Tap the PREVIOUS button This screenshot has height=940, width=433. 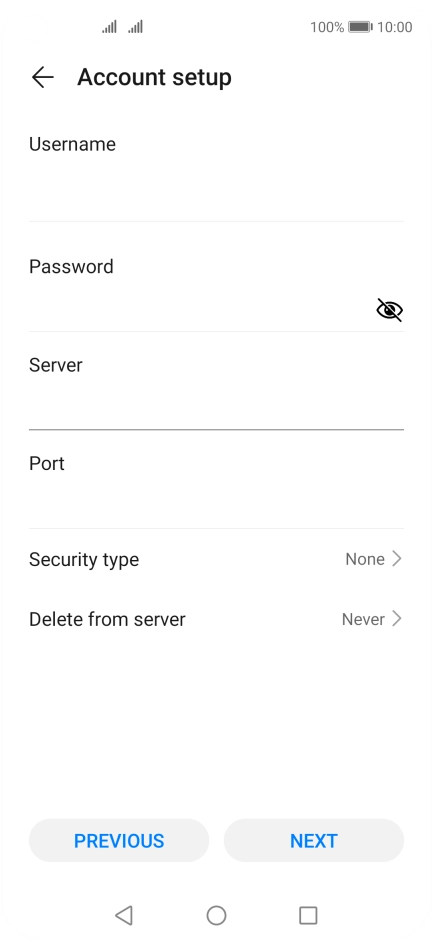click(119, 840)
